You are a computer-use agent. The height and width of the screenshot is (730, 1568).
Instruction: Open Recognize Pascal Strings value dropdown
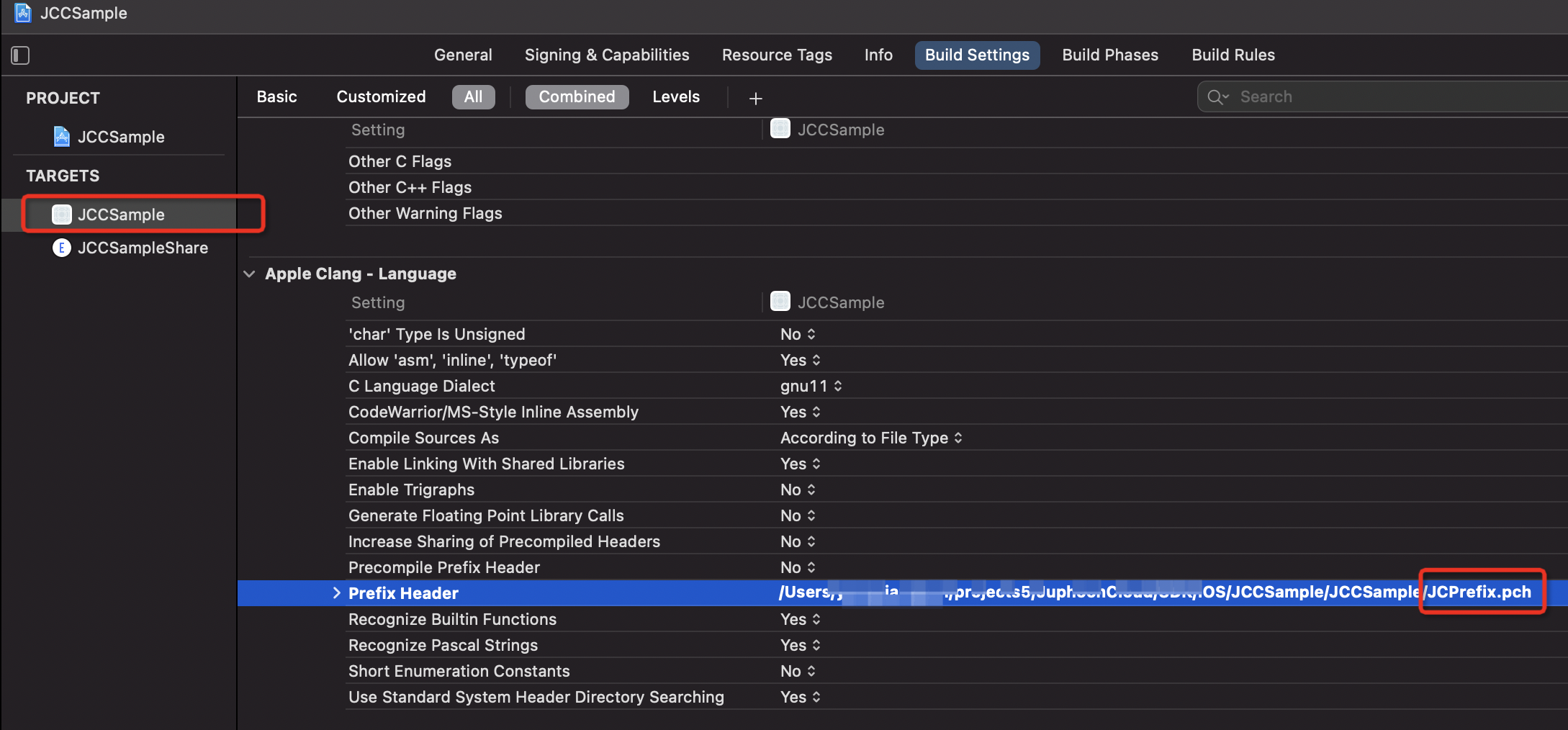pyautogui.click(x=800, y=645)
